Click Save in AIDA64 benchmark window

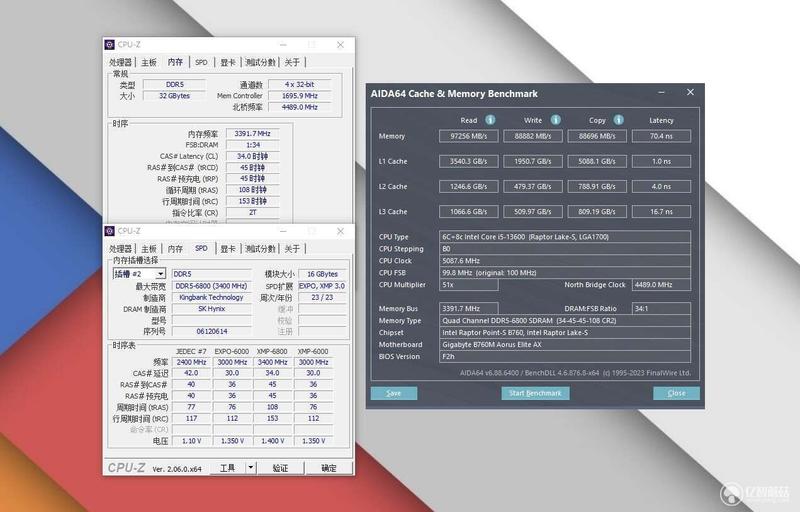(394, 393)
